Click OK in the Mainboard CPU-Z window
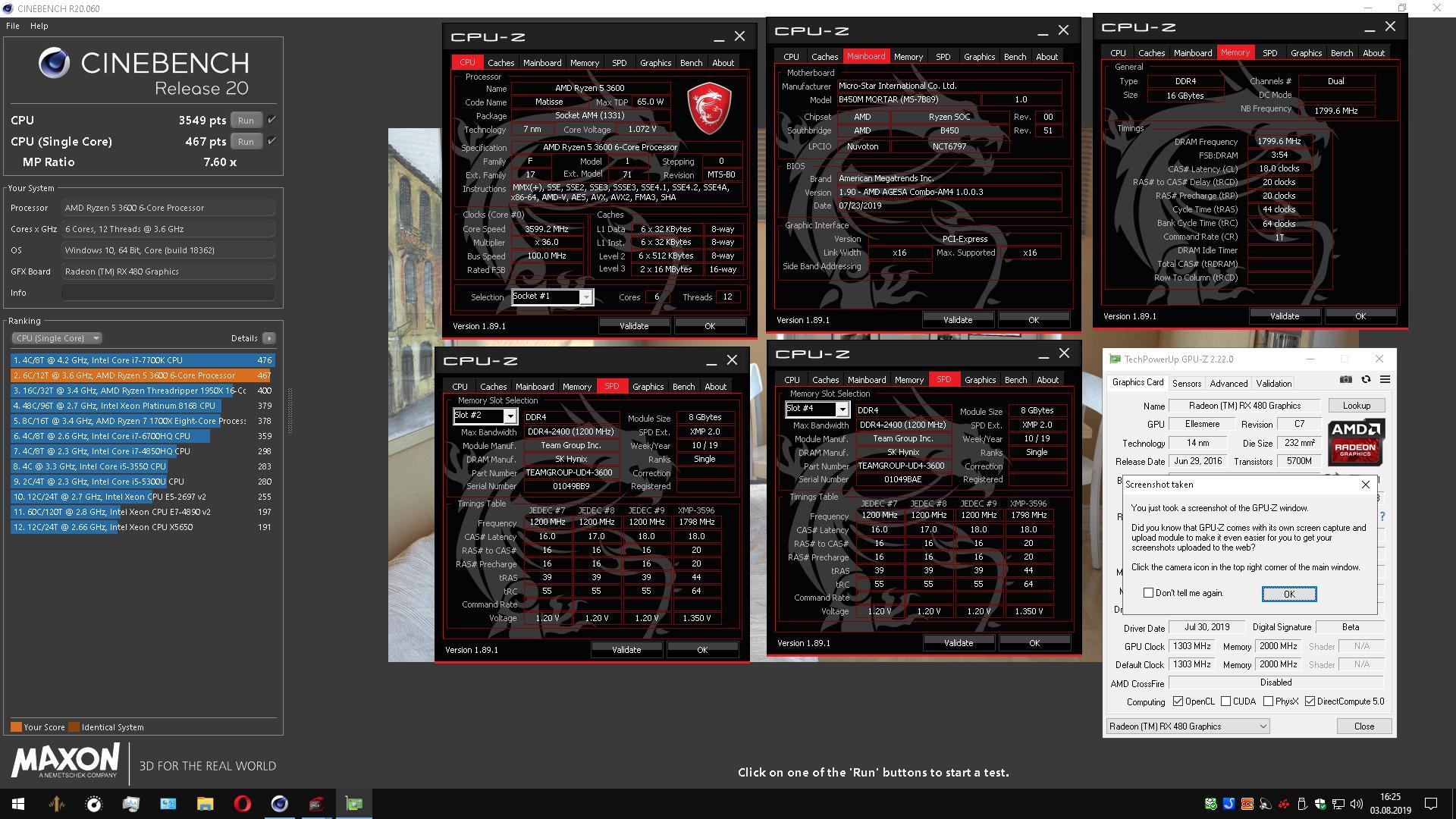Screen dimensions: 1456x819 point(1034,320)
